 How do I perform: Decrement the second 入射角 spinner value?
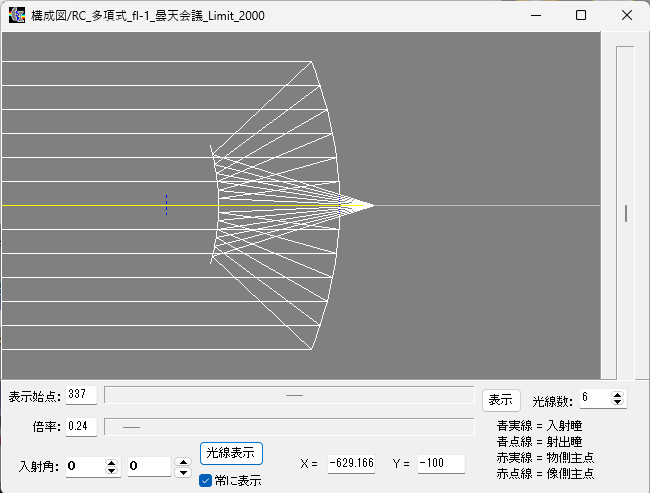182,471
